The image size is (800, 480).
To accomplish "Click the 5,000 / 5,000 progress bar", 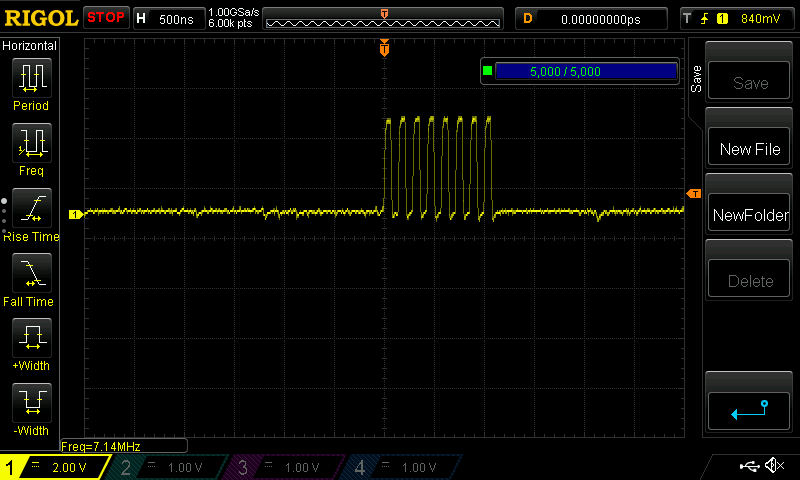I will pyautogui.click(x=586, y=71).
